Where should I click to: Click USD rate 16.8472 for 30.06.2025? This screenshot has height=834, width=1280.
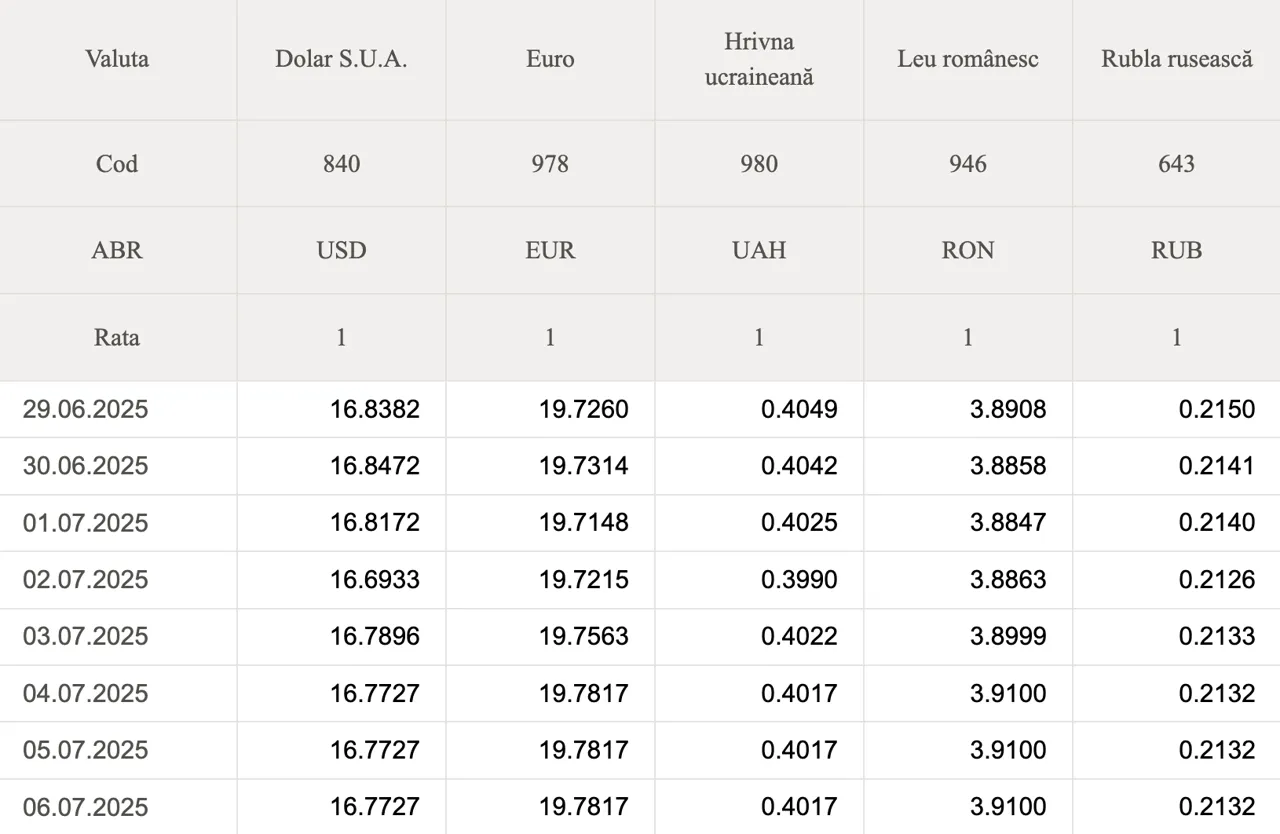click(x=375, y=466)
